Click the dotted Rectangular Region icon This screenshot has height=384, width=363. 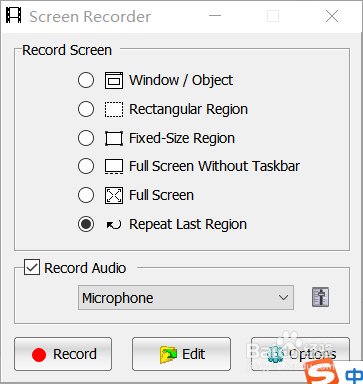coord(114,109)
